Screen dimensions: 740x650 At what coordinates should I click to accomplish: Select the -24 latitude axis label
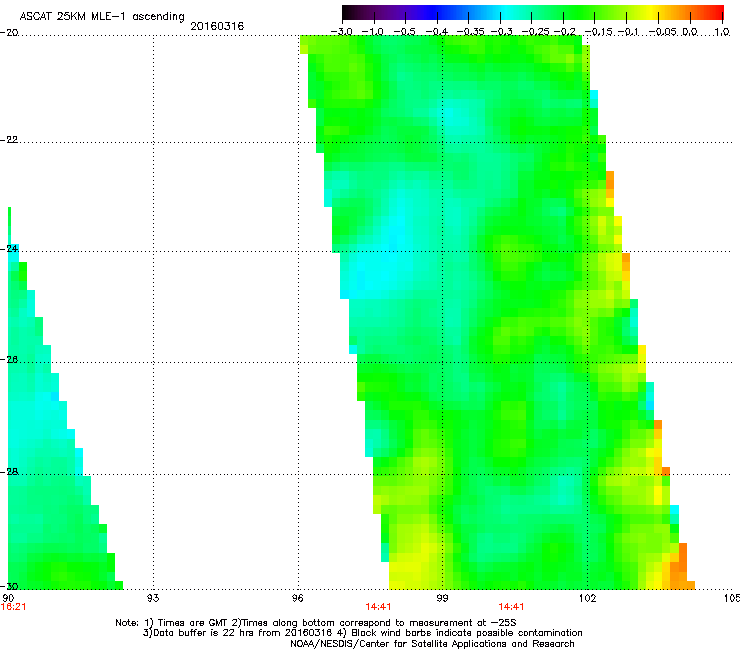pyautogui.click(x=9, y=248)
